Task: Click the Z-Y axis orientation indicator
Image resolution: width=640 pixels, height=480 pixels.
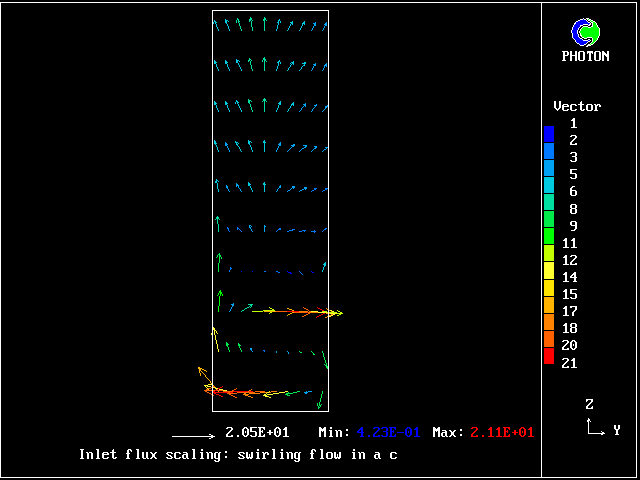Action: 596,421
